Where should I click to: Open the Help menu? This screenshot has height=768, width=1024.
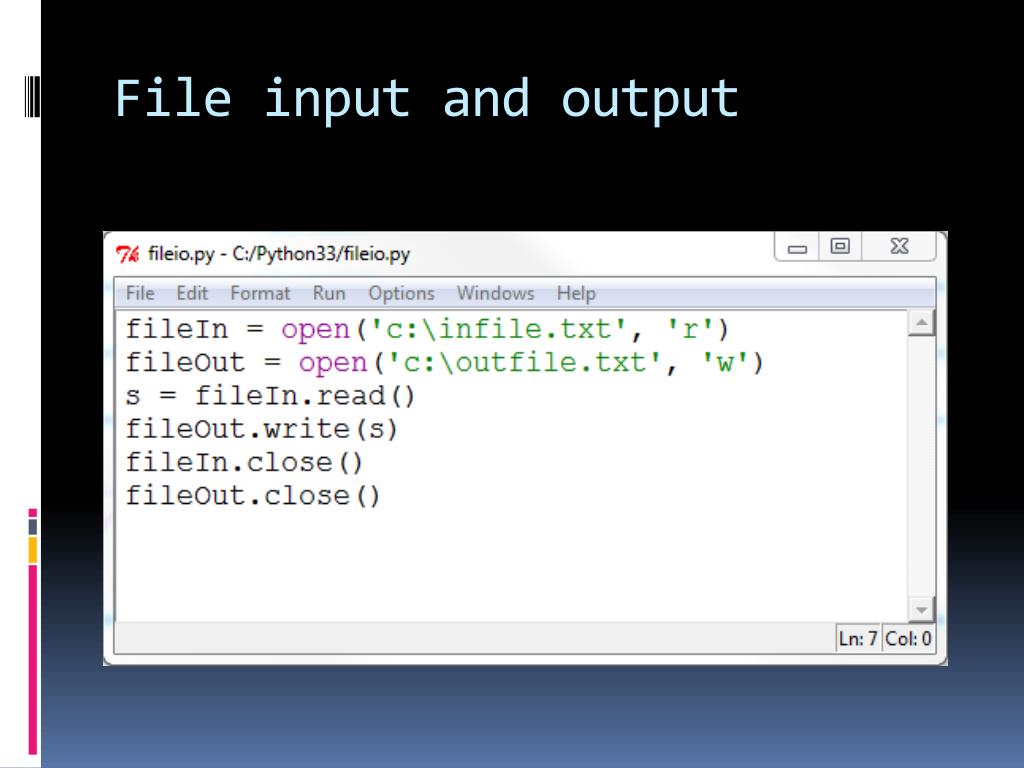pyautogui.click(x=576, y=293)
